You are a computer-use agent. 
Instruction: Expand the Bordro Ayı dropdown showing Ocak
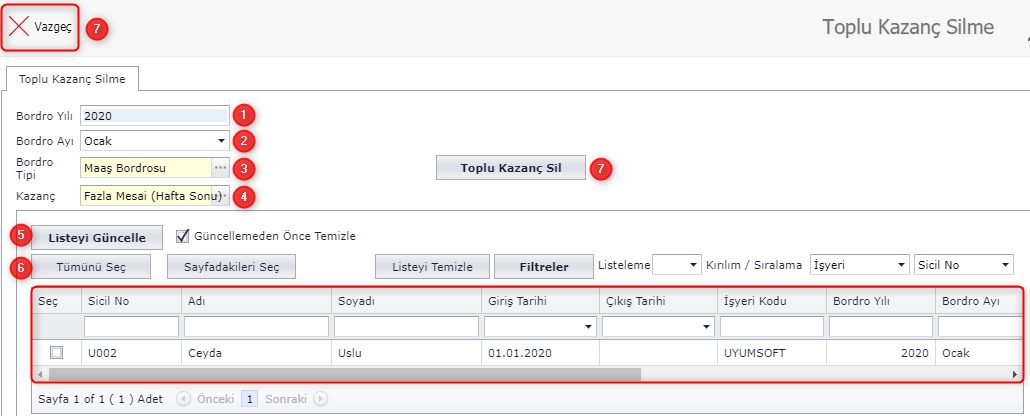coord(221,141)
